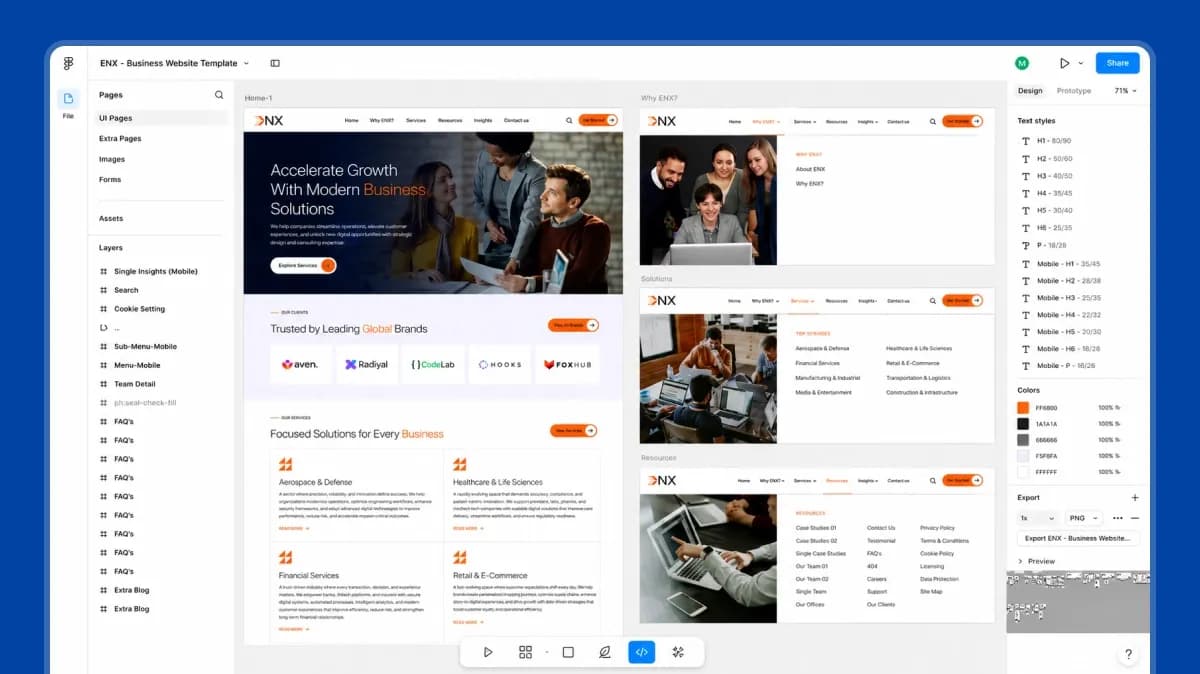
Task: Click the Aerospace & Defense service card title
Action: tap(315, 482)
